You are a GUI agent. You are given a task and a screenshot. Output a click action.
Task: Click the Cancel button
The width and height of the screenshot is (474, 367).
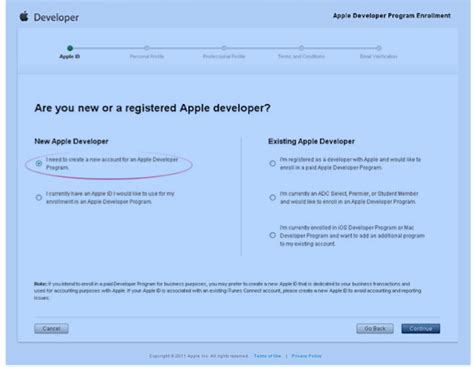click(51, 329)
